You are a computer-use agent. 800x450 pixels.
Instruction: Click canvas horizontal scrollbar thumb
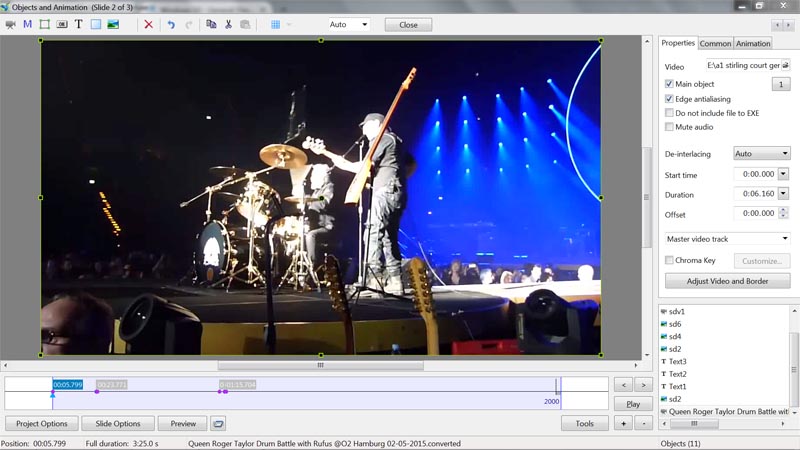(x=320, y=365)
